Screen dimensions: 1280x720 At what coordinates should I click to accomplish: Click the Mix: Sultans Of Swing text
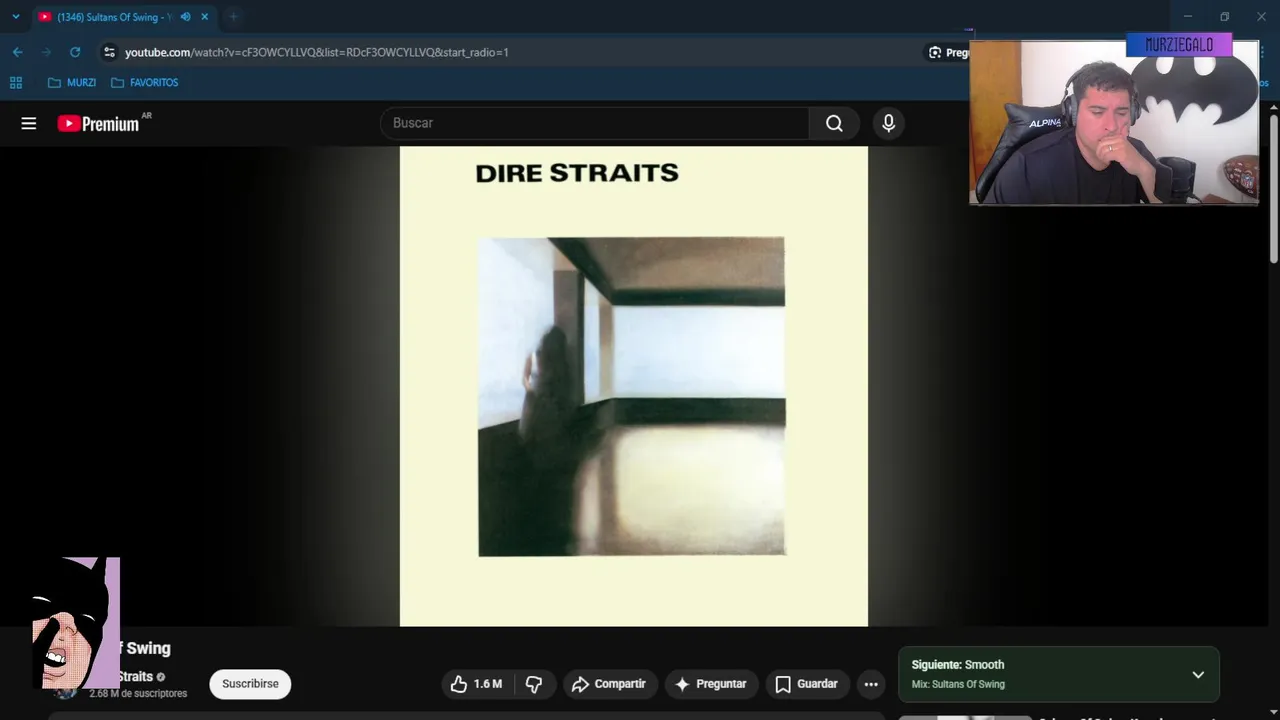[958, 684]
